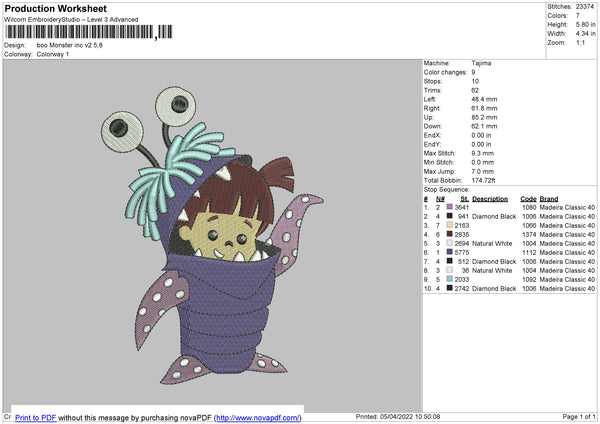Screen dimensions: 600x424
Task: Click Diamond Black description in row 2
Action: (x=494, y=217)
